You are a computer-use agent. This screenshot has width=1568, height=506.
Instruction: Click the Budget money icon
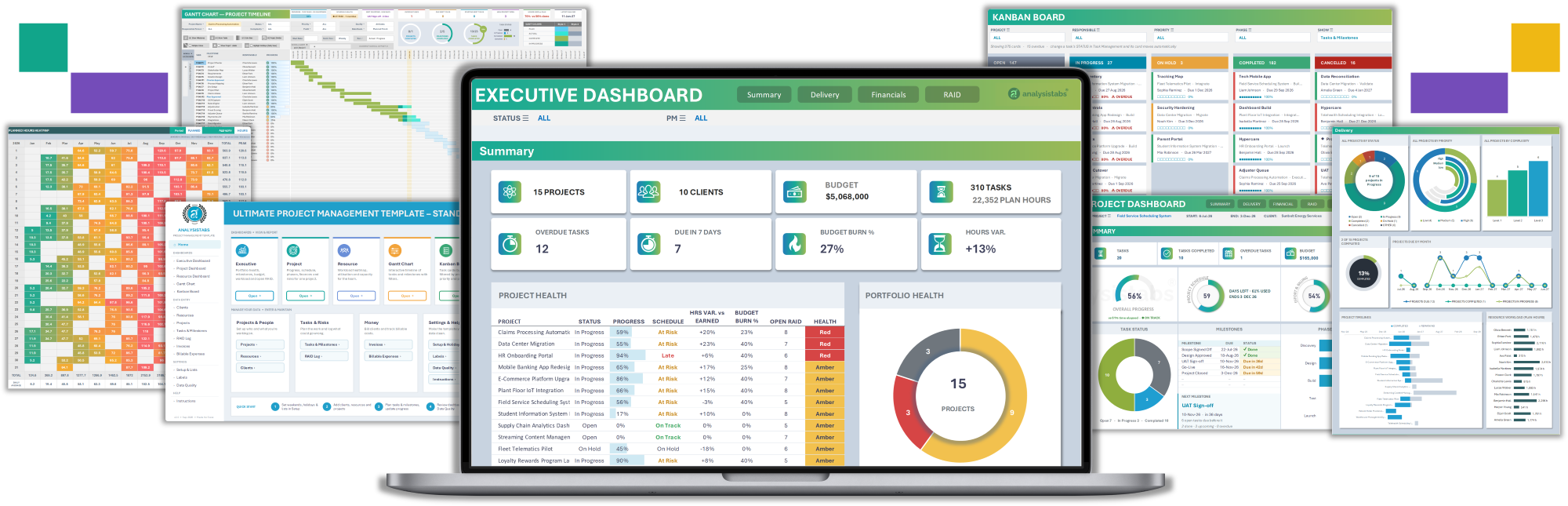click(795, 191)
